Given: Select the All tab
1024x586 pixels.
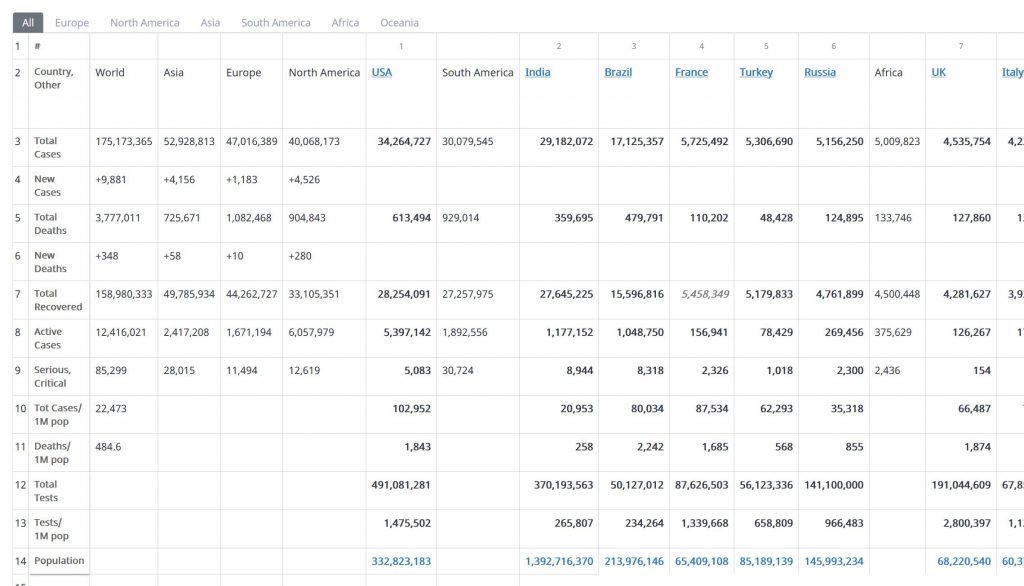Looking at the screenshot, I should pyautogui.click(x=27, y=22).
